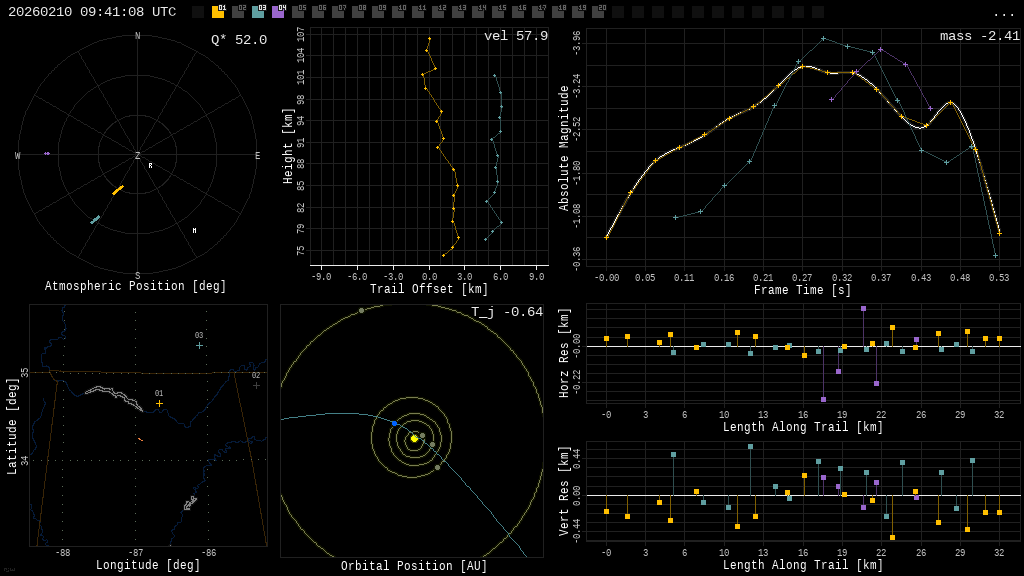
Task: Click station 01 yellow cross on map
Action: 159,403
